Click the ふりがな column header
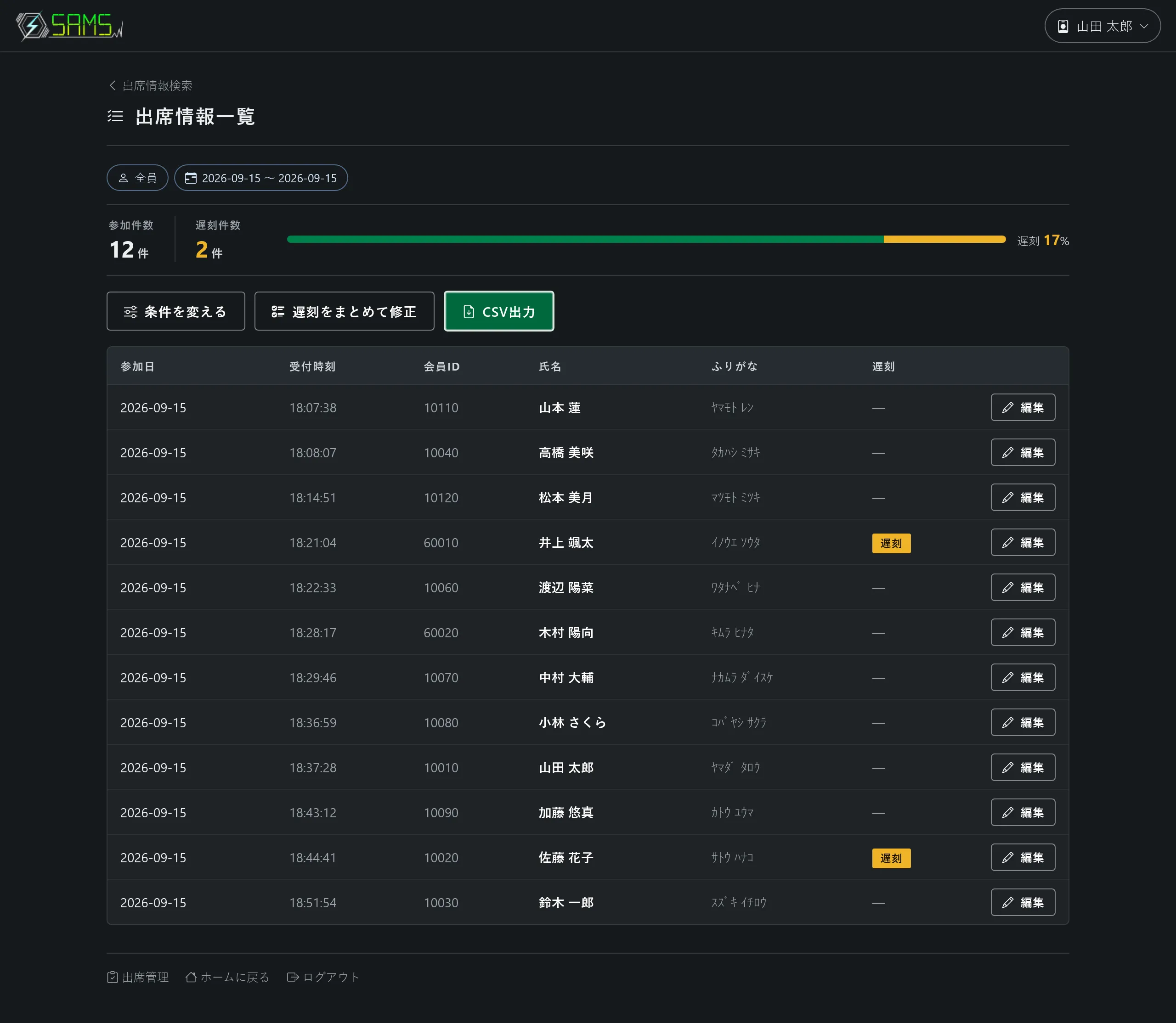1176x1023 pixels. [x=735, y=366]
